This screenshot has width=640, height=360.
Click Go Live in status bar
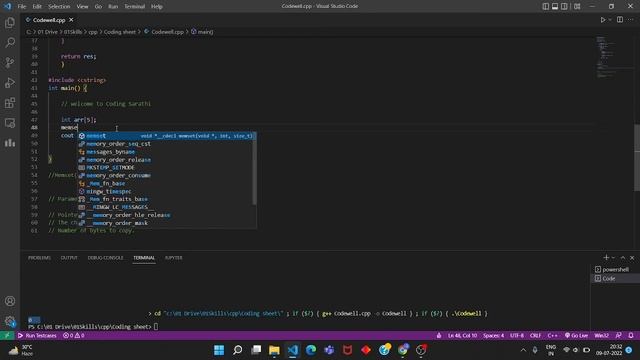point(576,336)
